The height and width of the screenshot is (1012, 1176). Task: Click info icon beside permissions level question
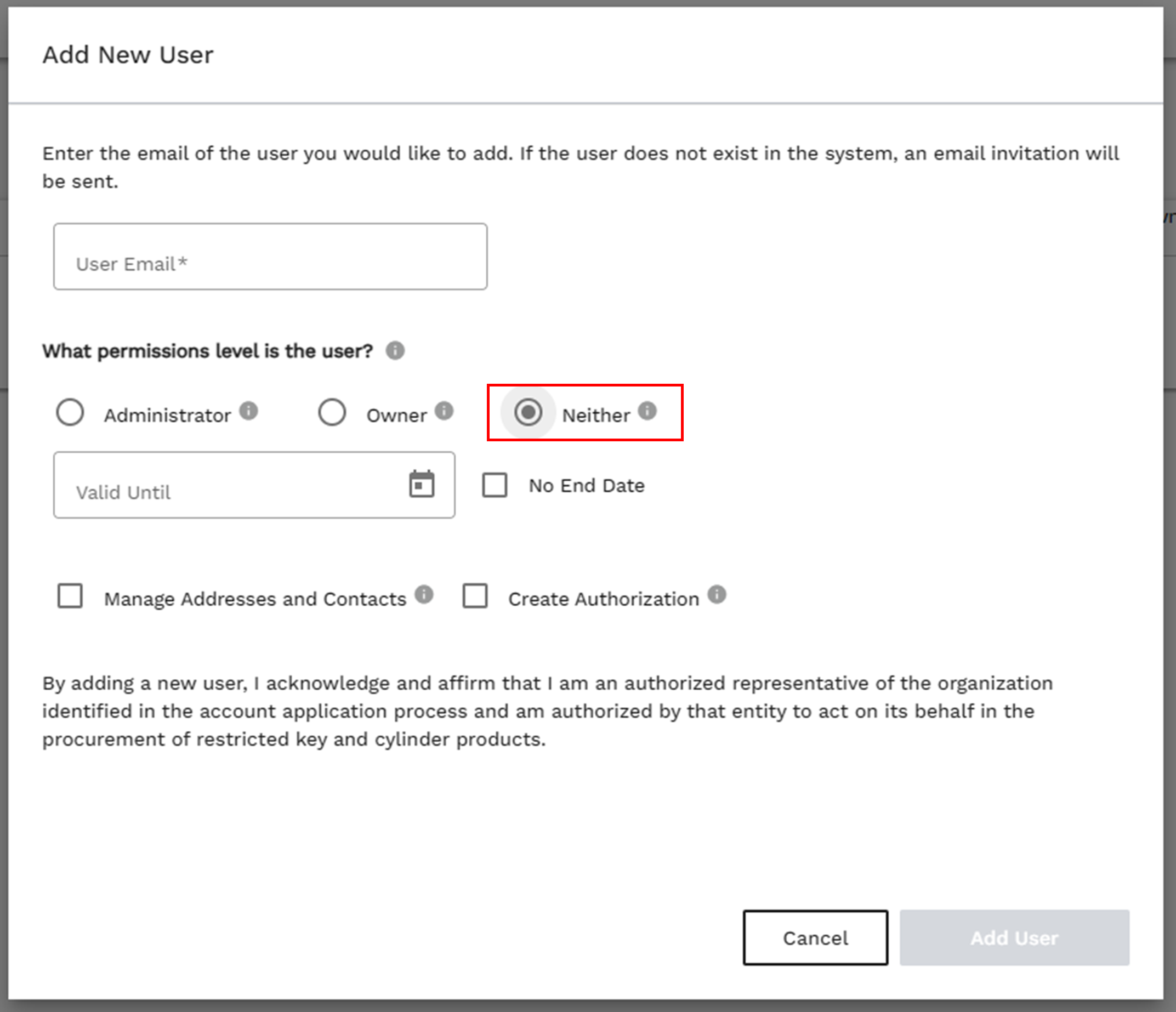coord(395,350)
